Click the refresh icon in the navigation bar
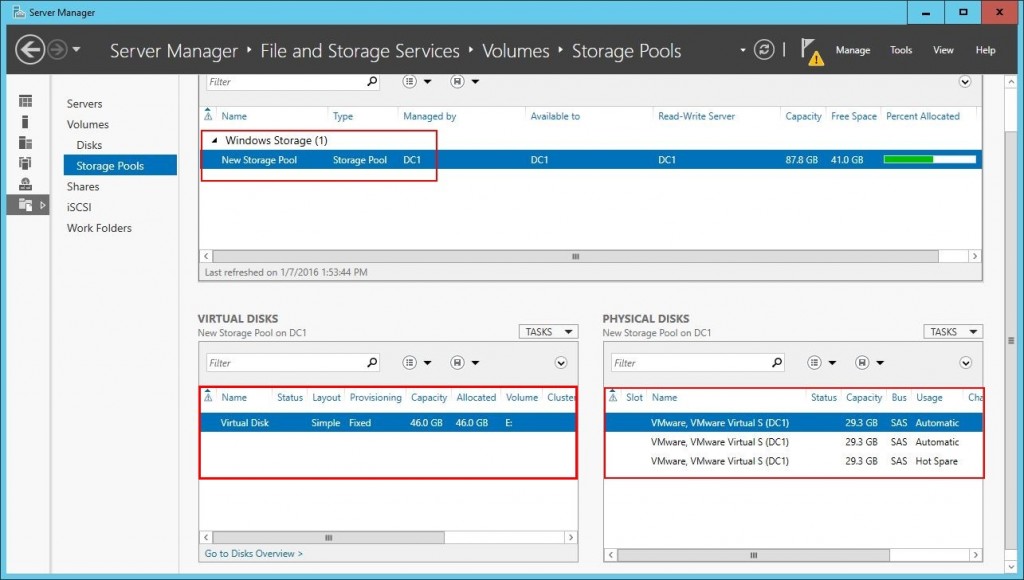The height and width of the screenshot is (580, 1024). coord(762,49)
